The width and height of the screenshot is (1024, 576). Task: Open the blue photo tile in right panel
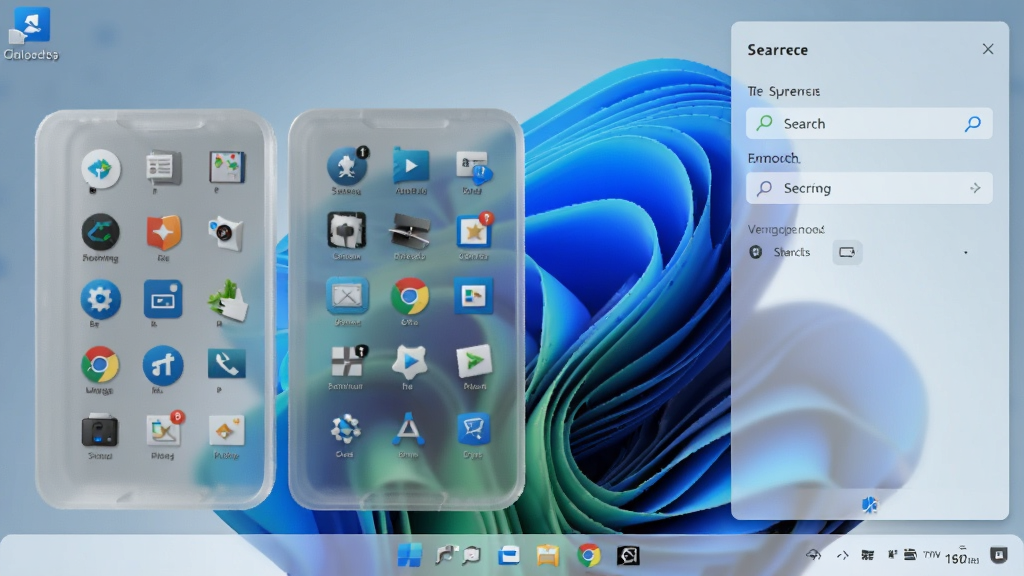[473, 296]
